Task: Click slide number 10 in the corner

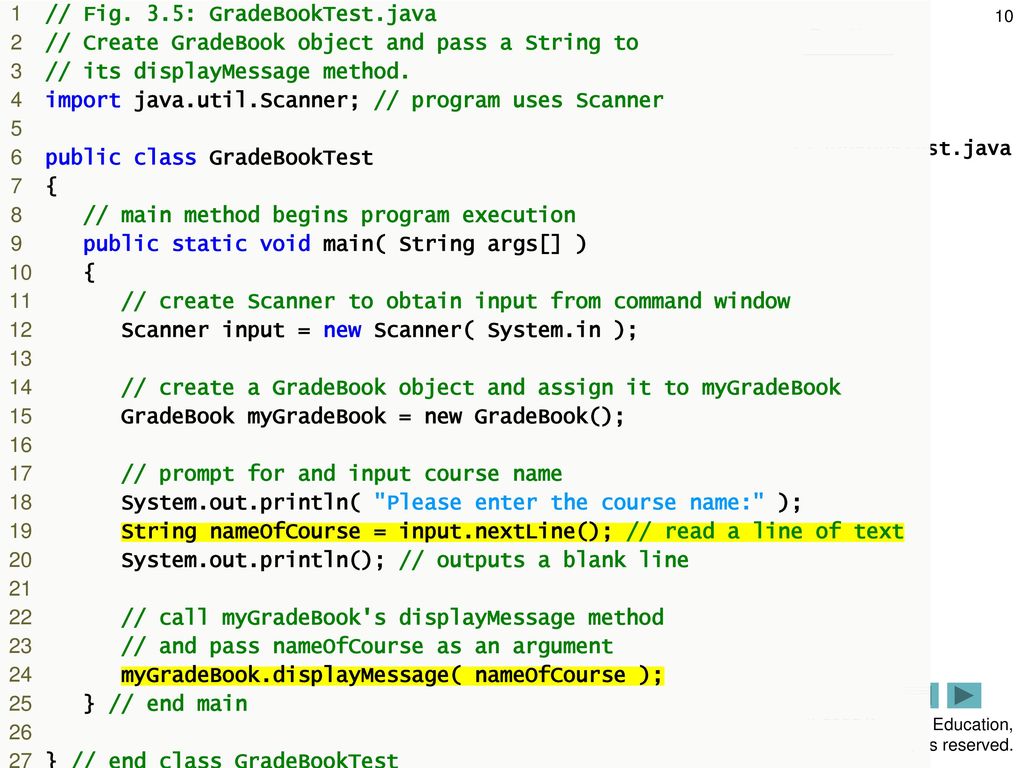Action: [x=1004, y=17]
